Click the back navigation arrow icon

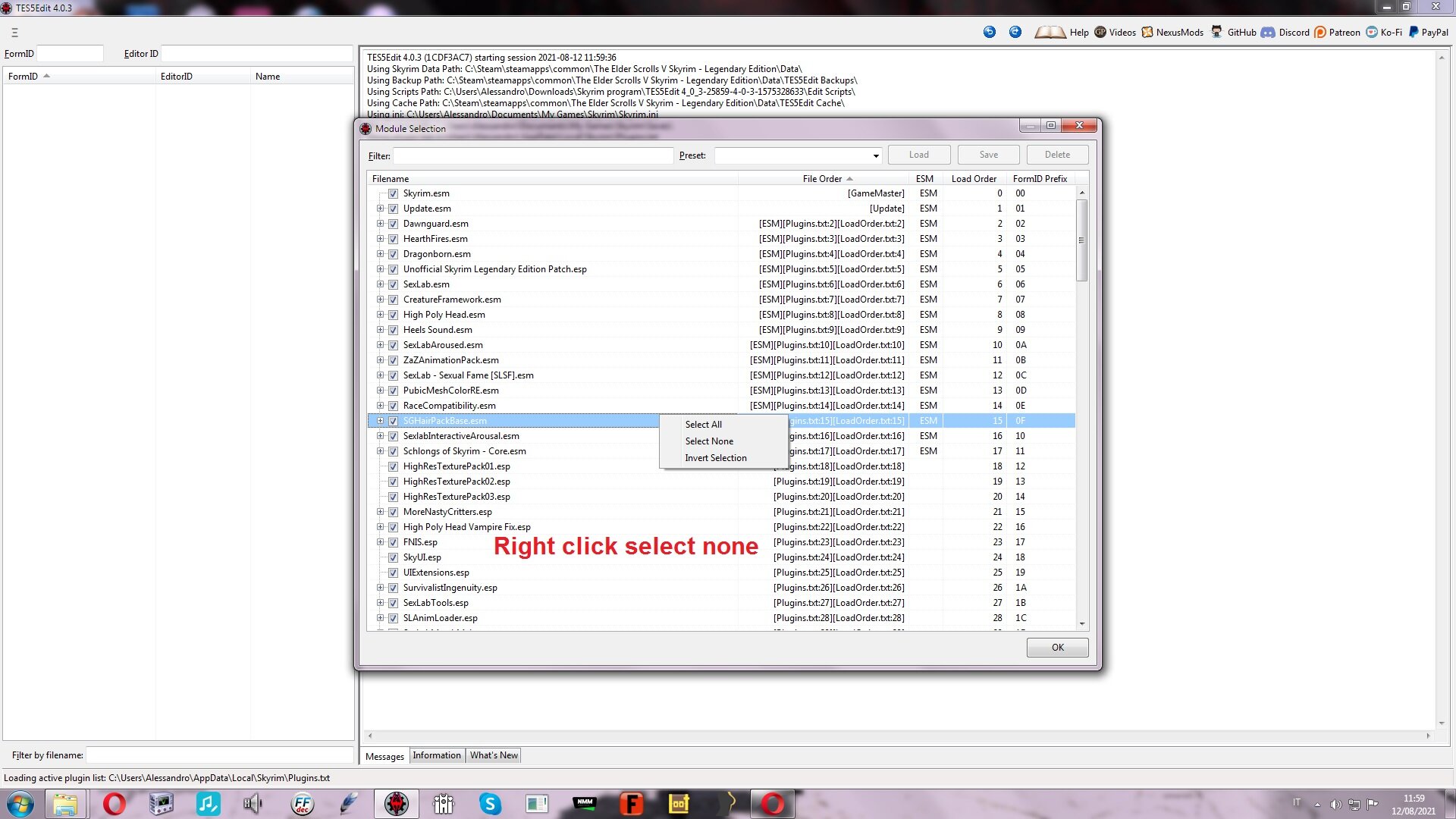[989, 32]
